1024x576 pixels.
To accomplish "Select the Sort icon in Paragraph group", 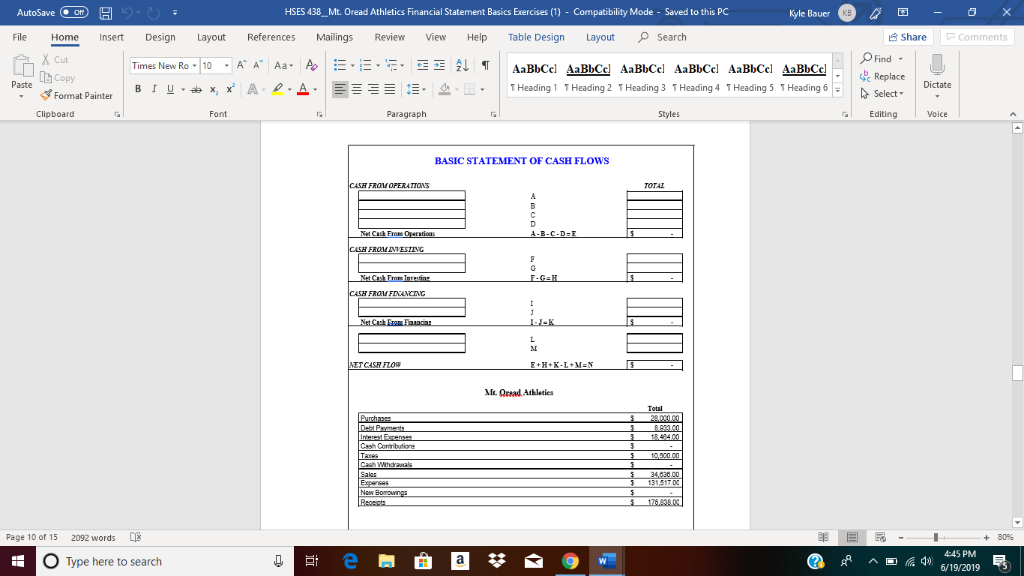I will [x=461, y=65].
